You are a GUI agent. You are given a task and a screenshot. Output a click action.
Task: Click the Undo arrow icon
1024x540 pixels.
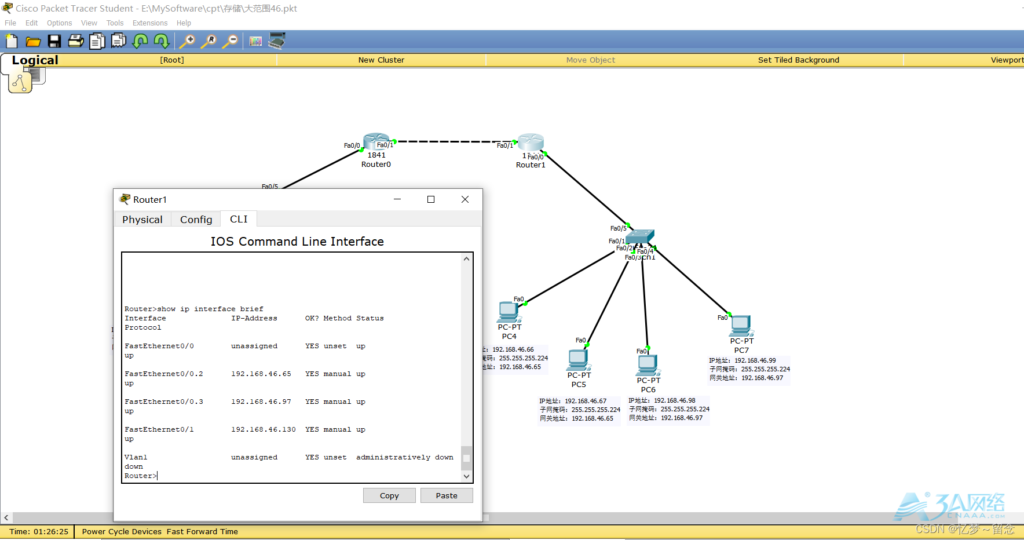point(140,41)
